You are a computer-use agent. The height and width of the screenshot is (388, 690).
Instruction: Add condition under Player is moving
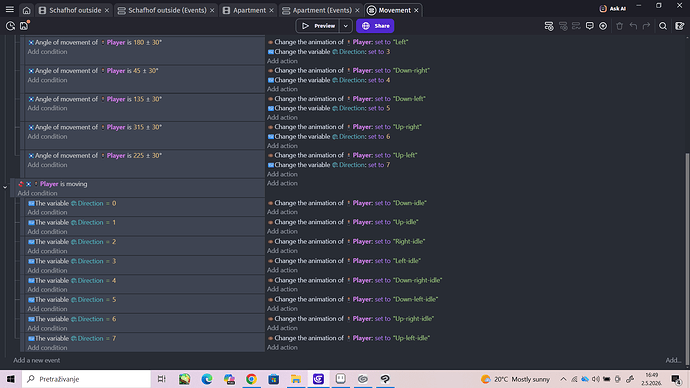(37, 193)
